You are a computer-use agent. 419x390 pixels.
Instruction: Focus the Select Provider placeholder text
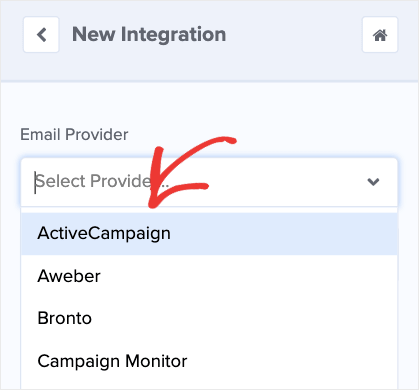[102, 181]
